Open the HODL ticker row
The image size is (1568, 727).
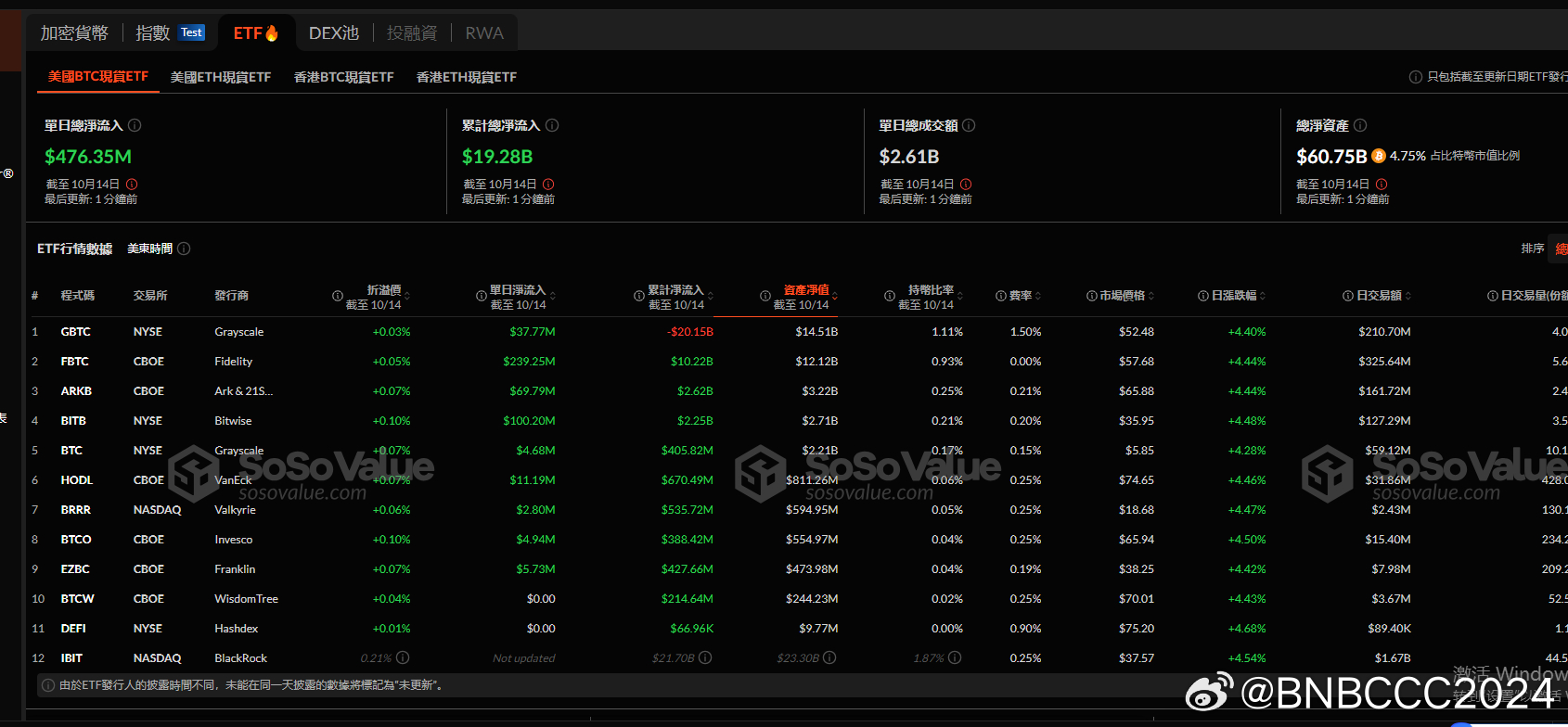pyautogui.click(x=77, y=480)
